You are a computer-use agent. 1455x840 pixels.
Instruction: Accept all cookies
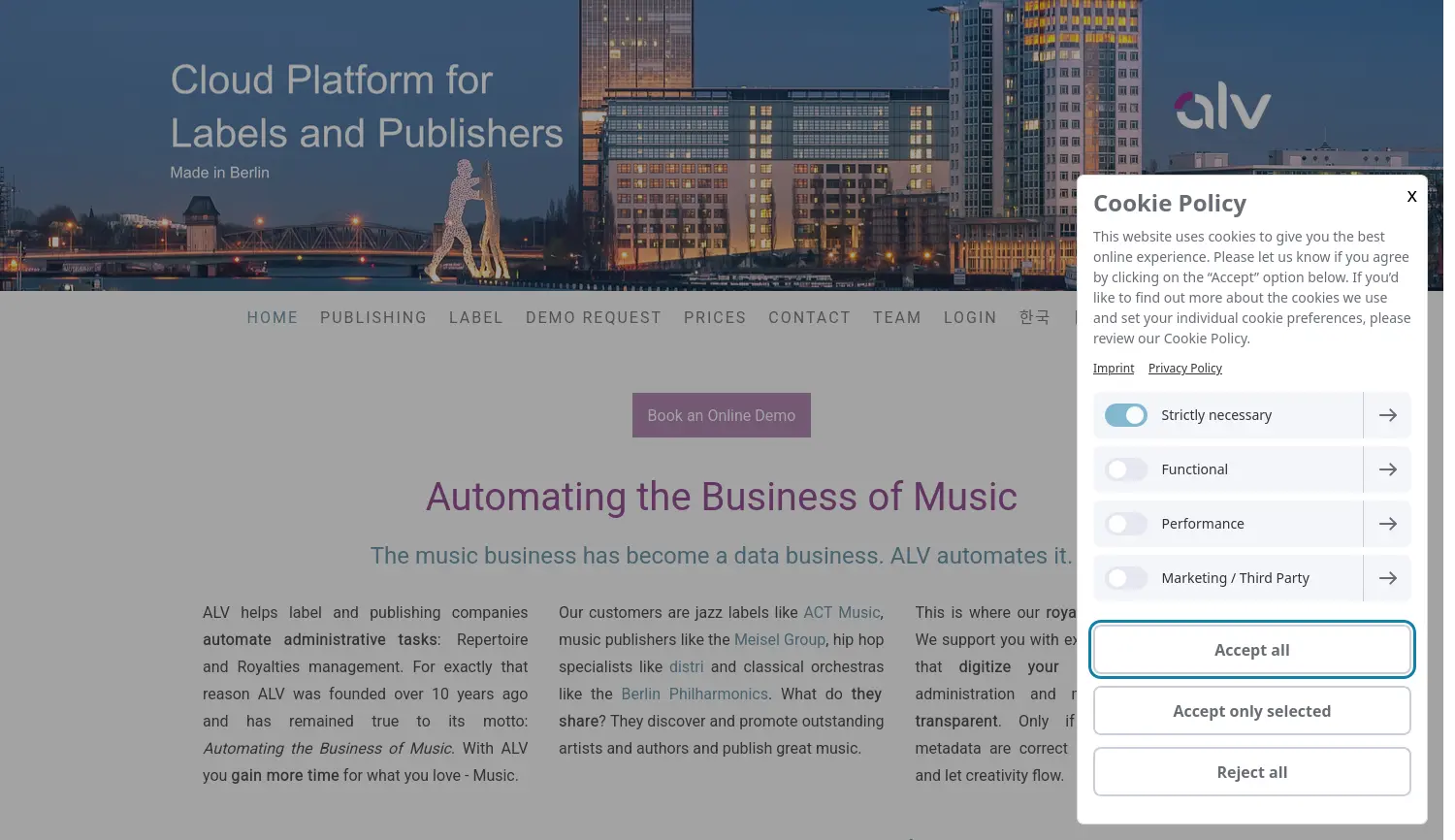1251,649
